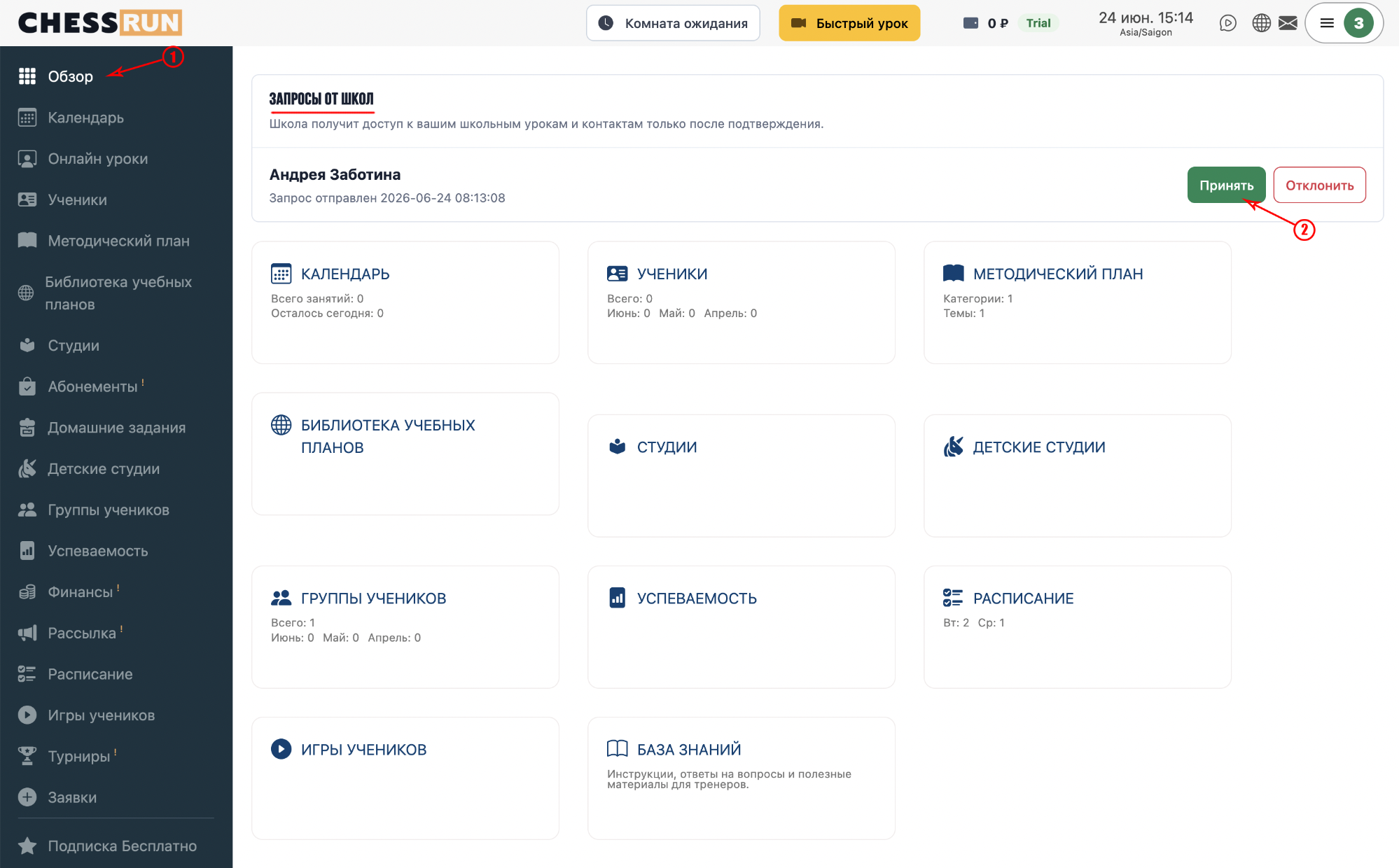This screenshot has width=1399, height=868.
Task: Click the book icon in Методический план card
Action: 953,273
